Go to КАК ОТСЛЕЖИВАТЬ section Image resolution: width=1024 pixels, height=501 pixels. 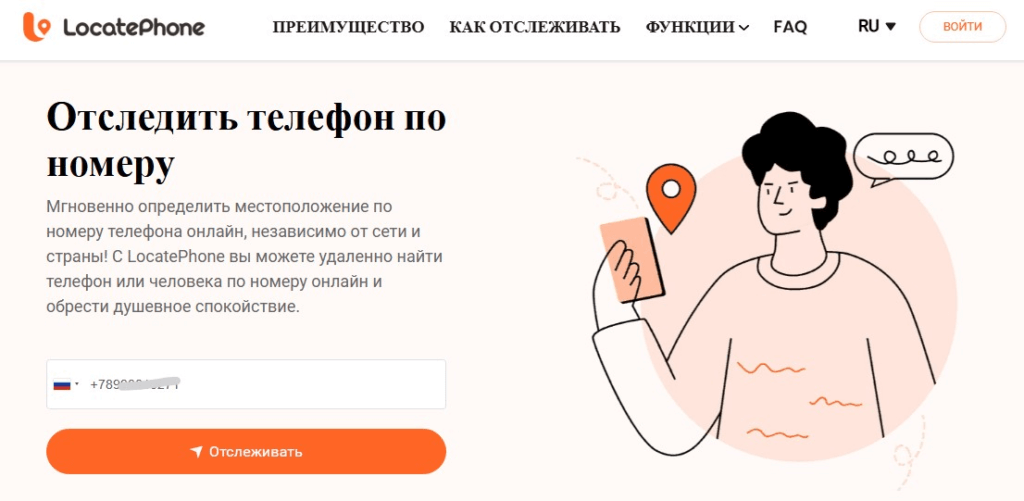click(535, 27)
